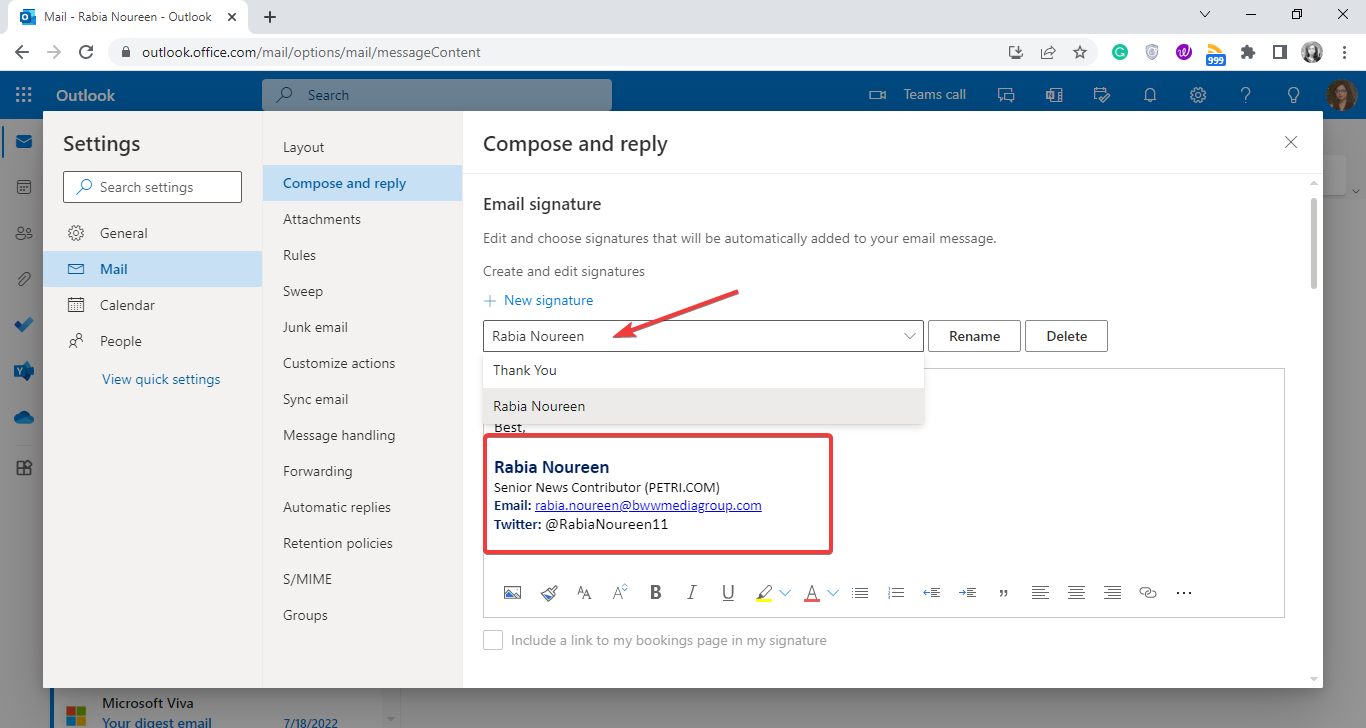Apply italic formatting
This screenshot has height=728, width=1366.
[691, 592]
